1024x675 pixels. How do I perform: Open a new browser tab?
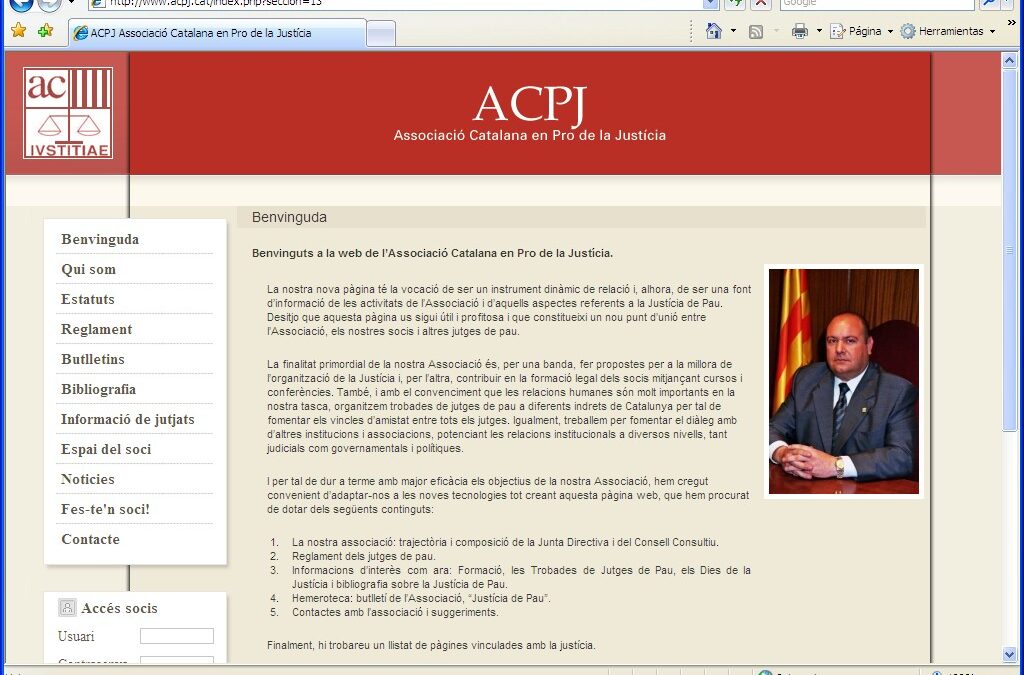tap(381, 31)
